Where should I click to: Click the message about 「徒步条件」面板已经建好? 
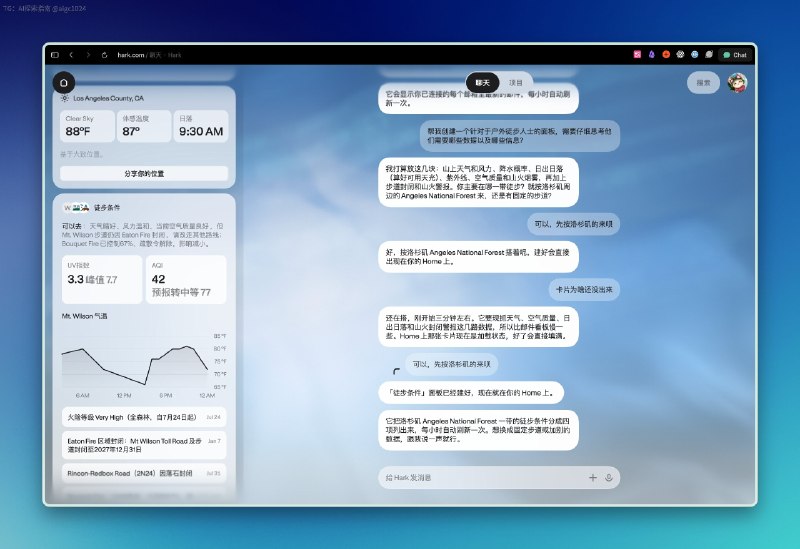(471, 393)
